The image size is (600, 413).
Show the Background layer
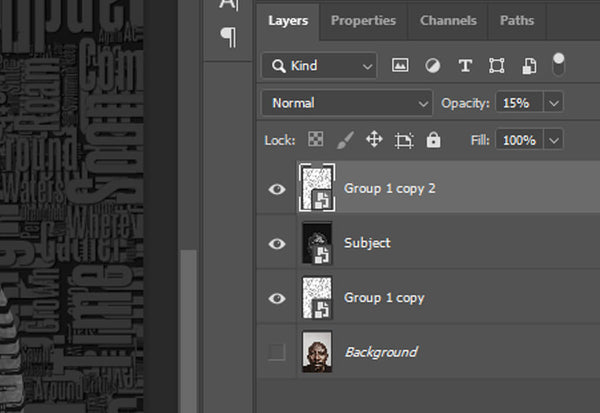(x=278, y=352)
